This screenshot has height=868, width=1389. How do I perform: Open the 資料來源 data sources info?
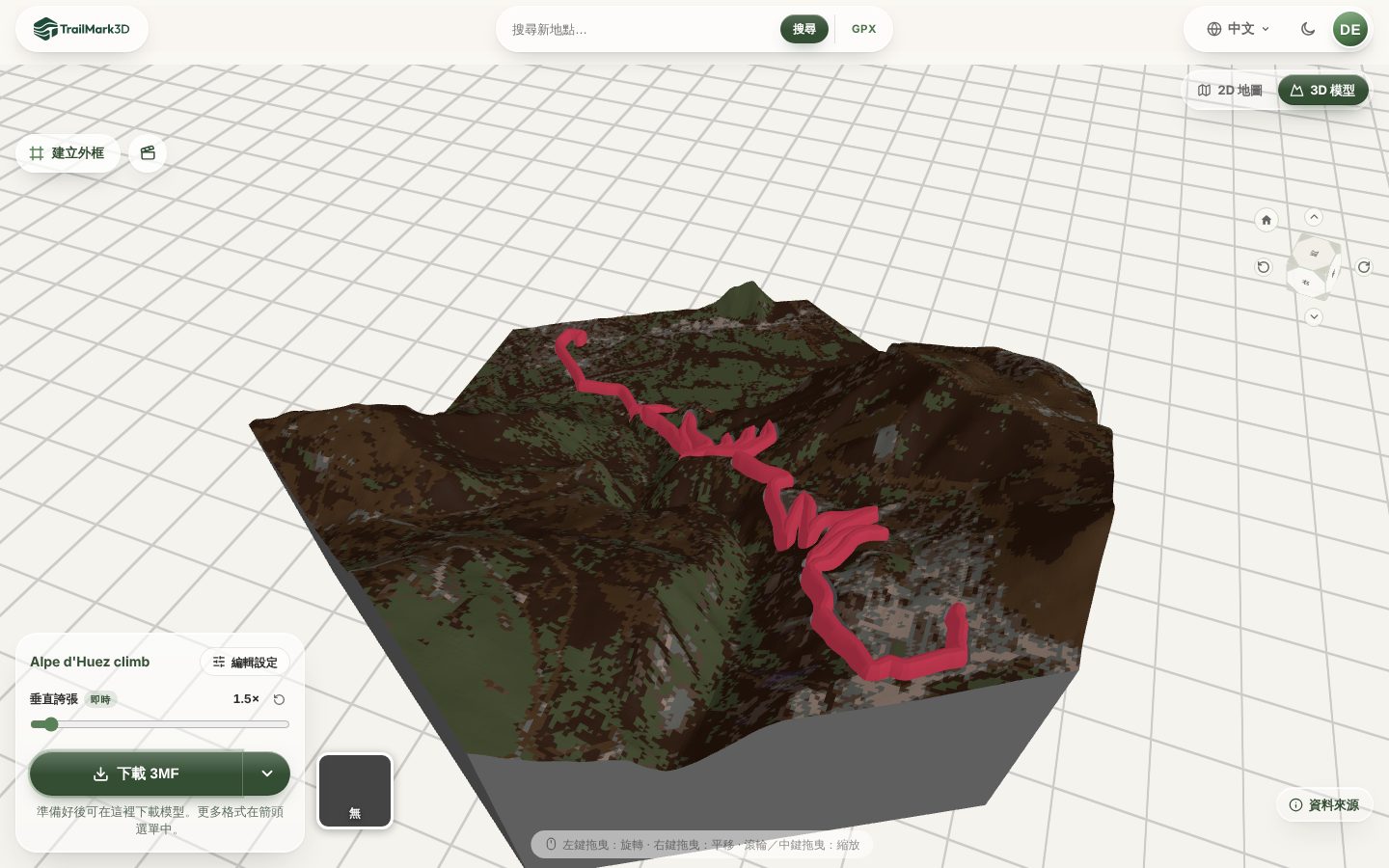pyautogui.click(x=1324, y=805)
